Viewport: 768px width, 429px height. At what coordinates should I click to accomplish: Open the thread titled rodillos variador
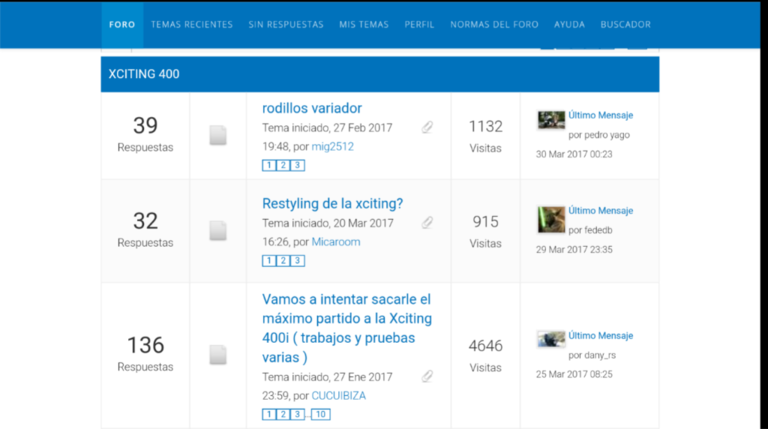click(x=312, y=108)
